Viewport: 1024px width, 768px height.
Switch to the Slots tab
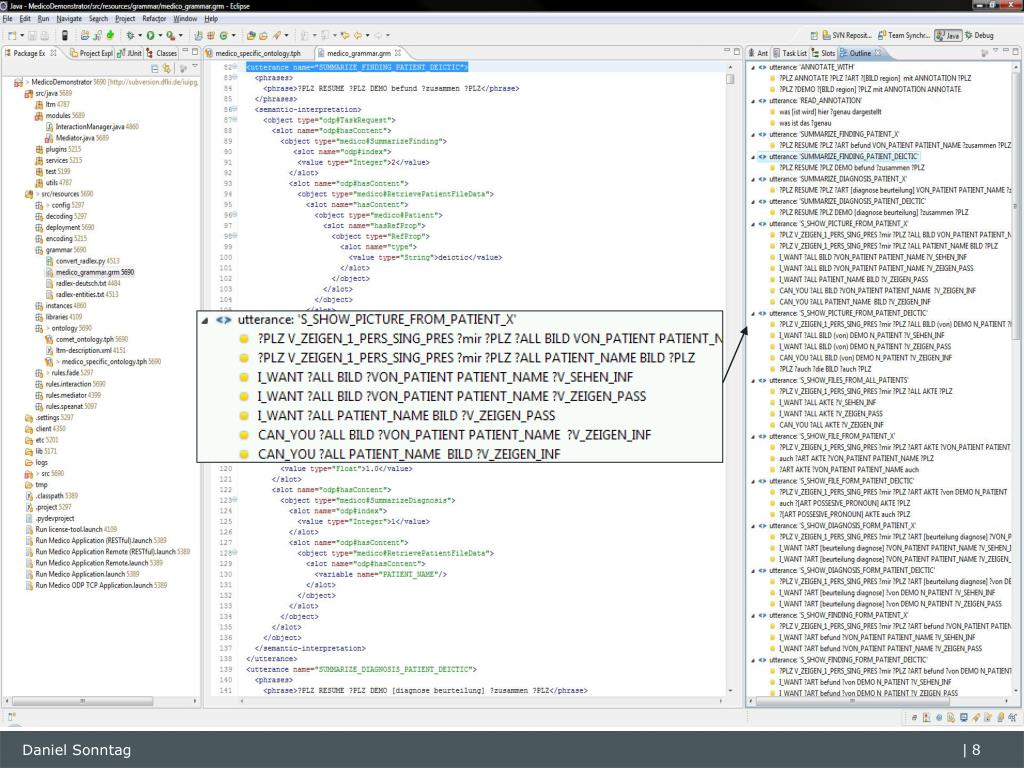coord(823,53)
